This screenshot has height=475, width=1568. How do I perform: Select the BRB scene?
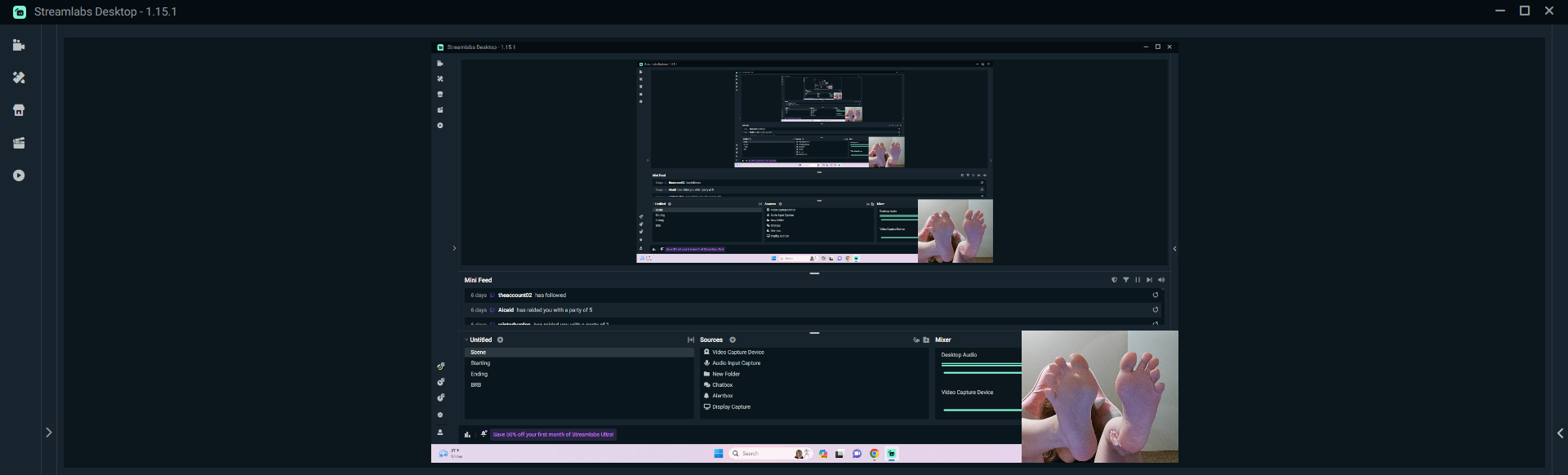pos(476,385)
